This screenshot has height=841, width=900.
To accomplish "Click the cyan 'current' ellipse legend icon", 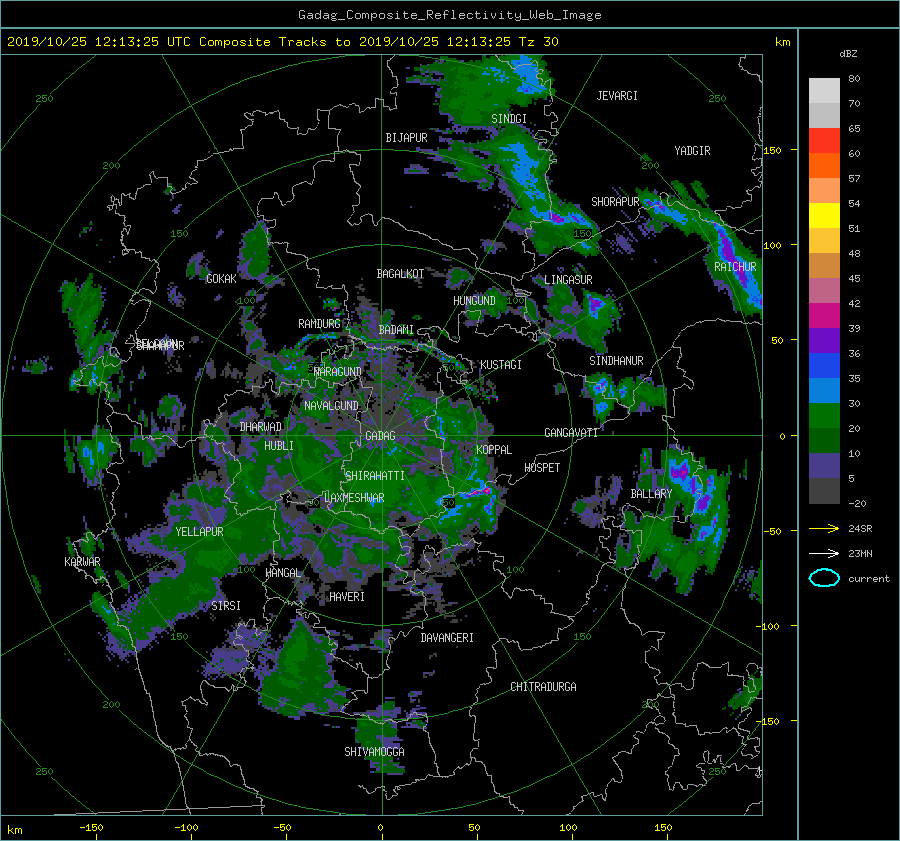I will click(x=824, y=578).
